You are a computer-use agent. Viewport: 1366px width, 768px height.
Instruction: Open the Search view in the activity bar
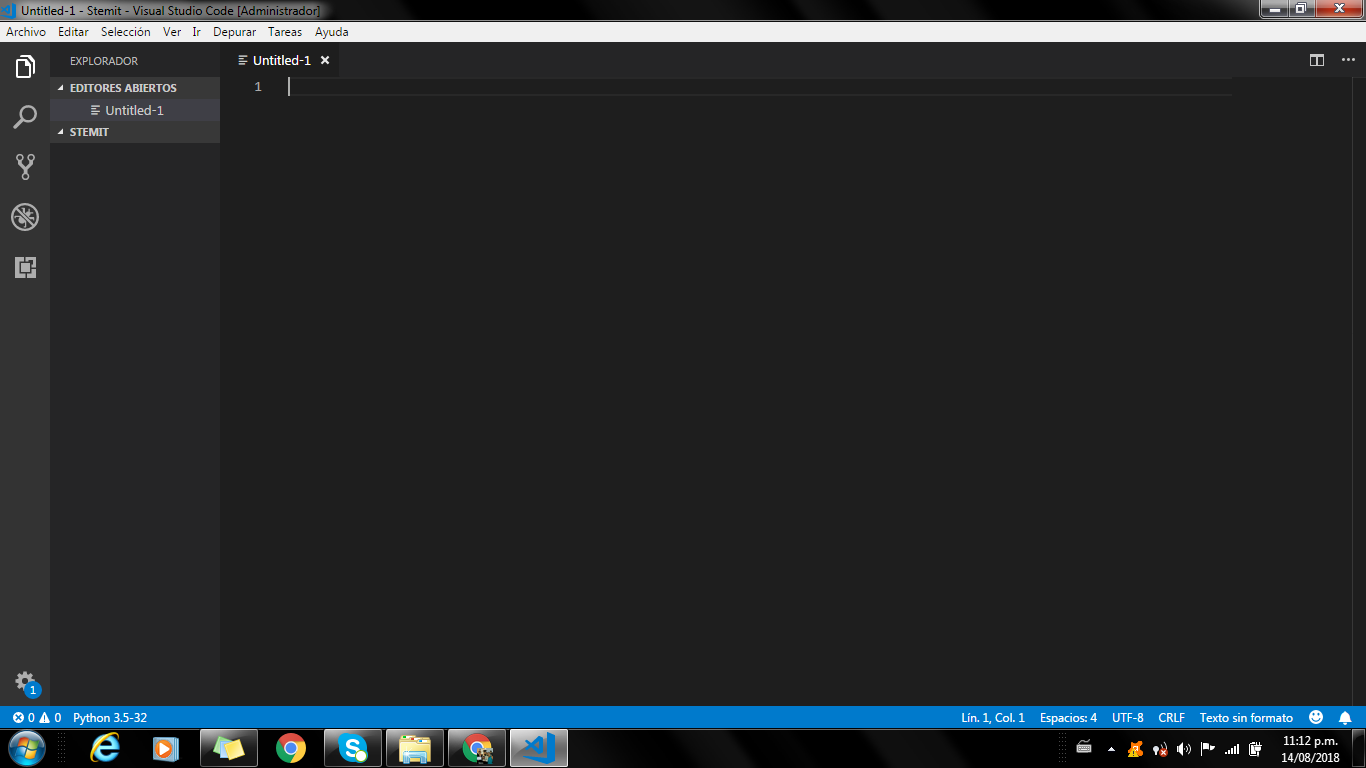pos(25,117)
